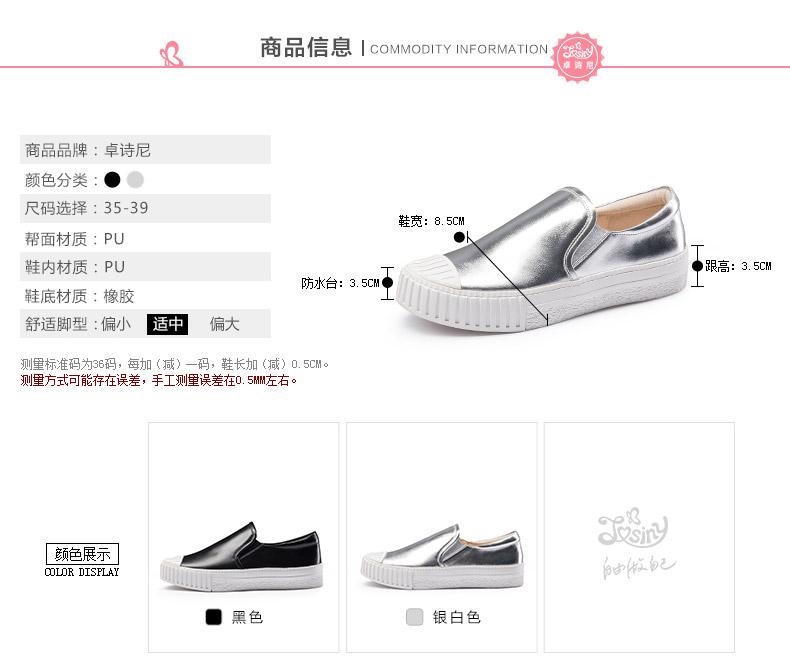This screenshot has width=790, height=666.
Task: Choose the highlighted 适中 fit option
Action: (x=167, y=324)
